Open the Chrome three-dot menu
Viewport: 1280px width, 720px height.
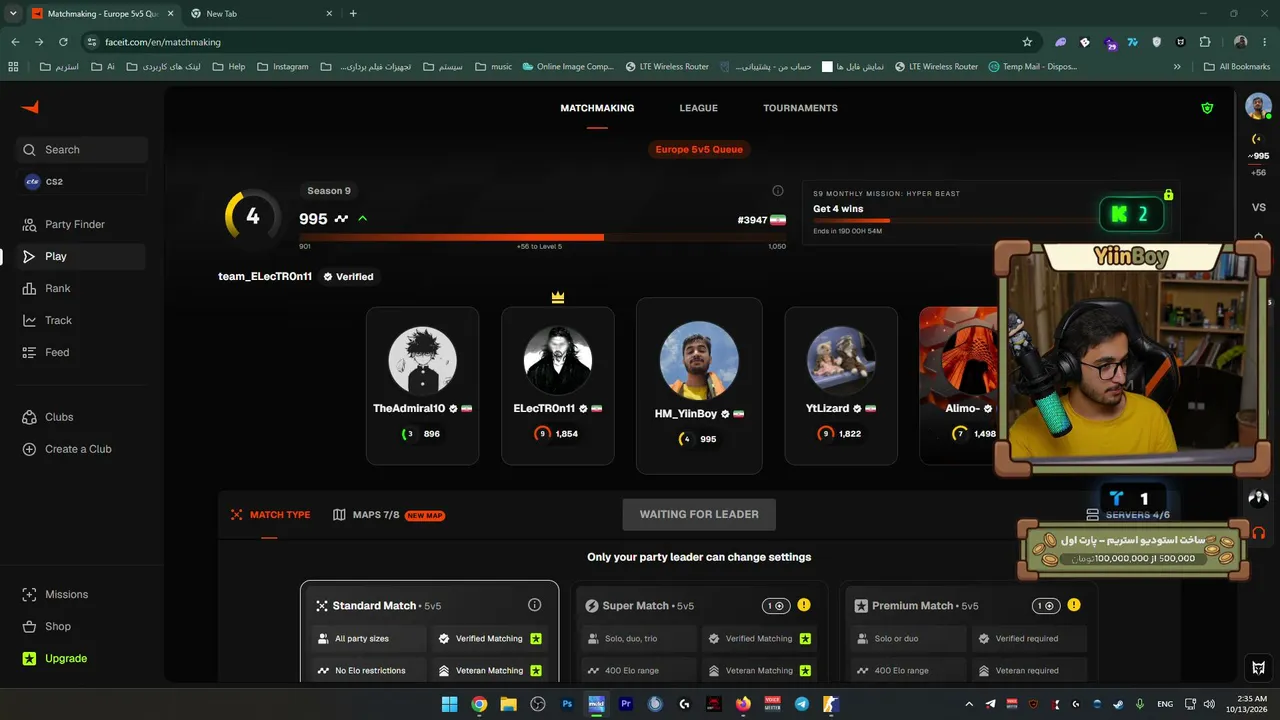tap(1265, 42)
